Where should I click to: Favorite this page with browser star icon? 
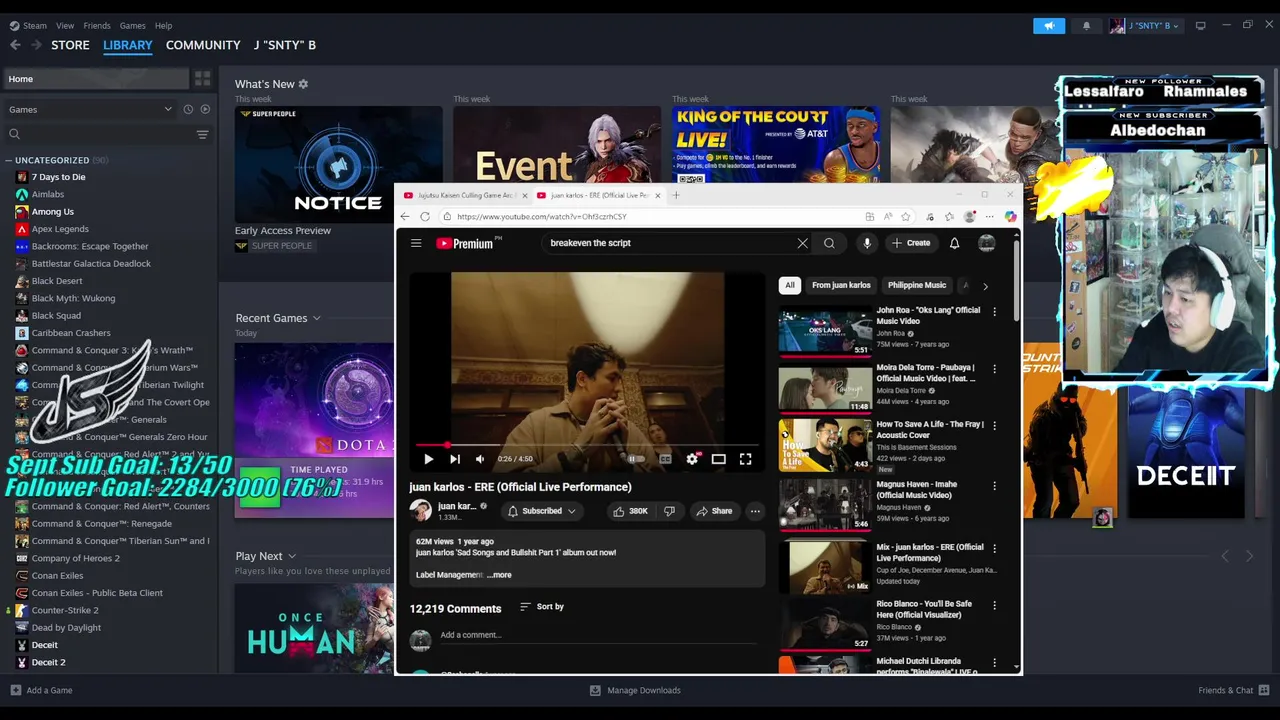point(905,217)
